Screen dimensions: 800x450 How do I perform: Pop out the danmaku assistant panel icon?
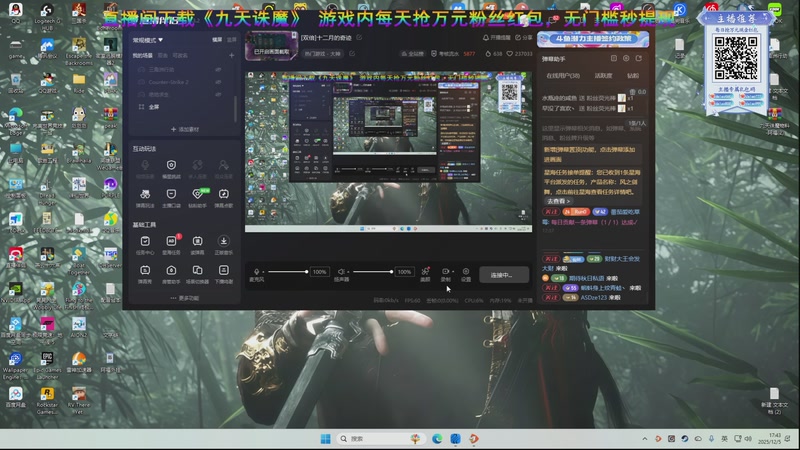point(638,59)
